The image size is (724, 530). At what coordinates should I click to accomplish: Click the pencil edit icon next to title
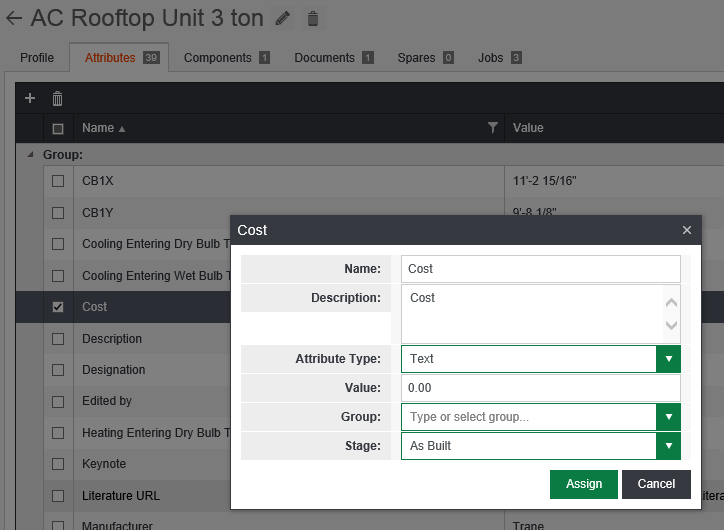[283, 18]
